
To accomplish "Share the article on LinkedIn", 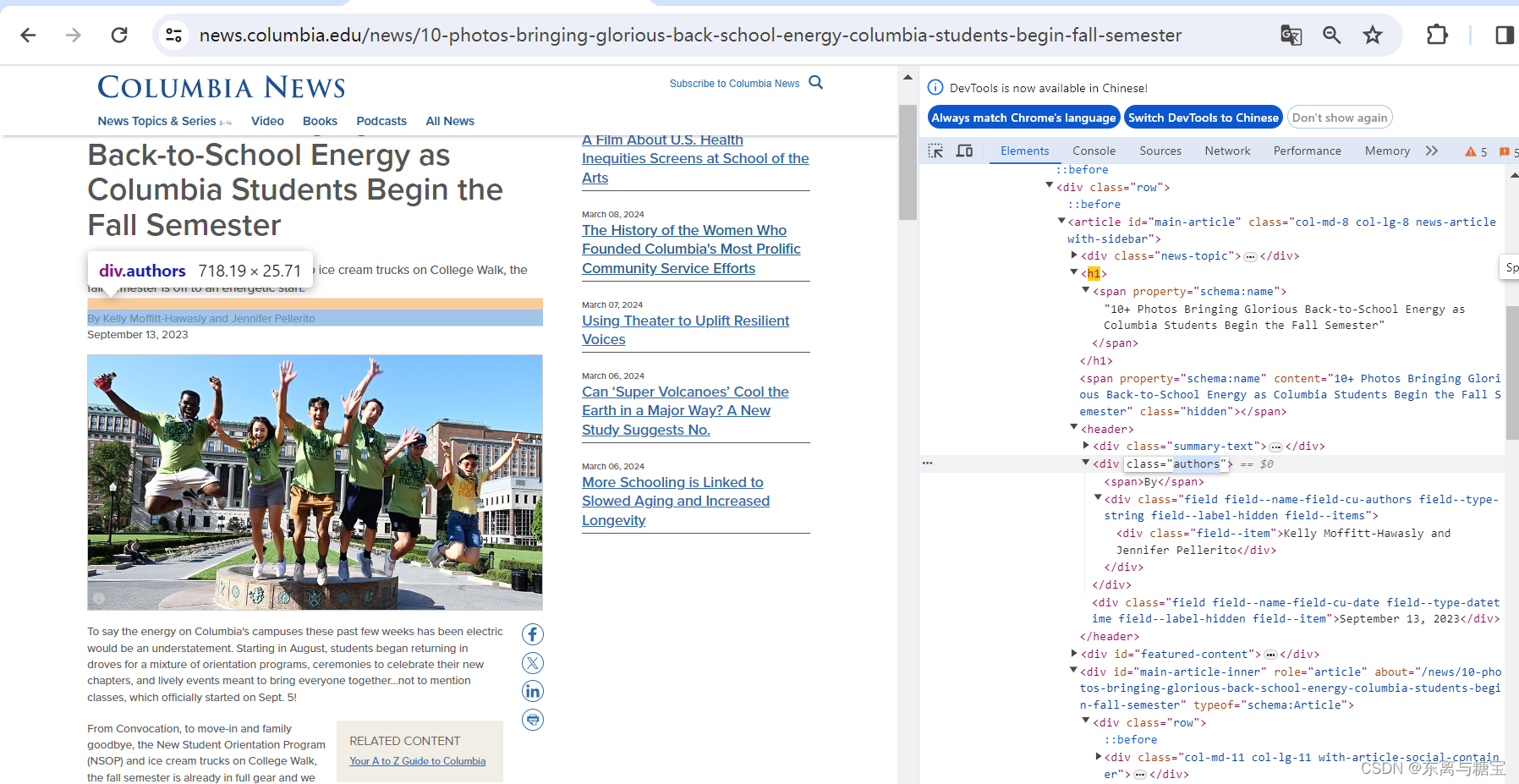I will [533, 691].
